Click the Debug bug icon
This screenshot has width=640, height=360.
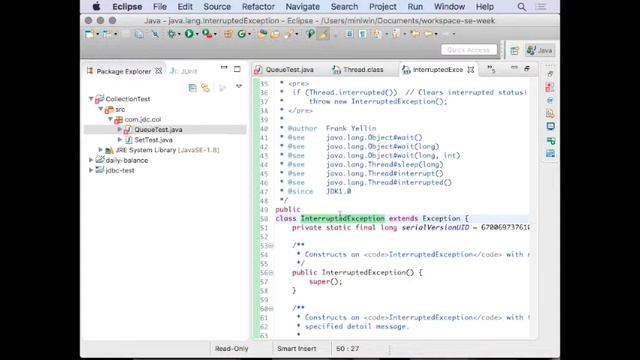pyautogui.click(x=172, y=34)
